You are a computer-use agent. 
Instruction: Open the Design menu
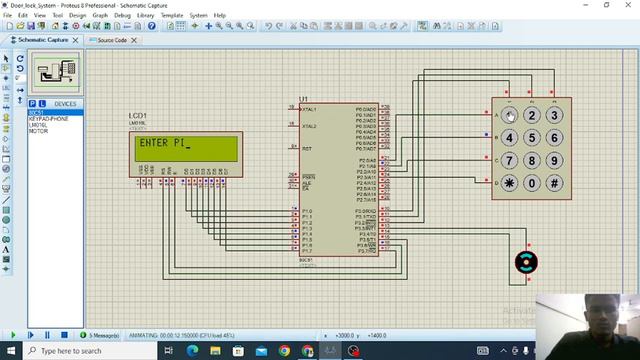77,15
